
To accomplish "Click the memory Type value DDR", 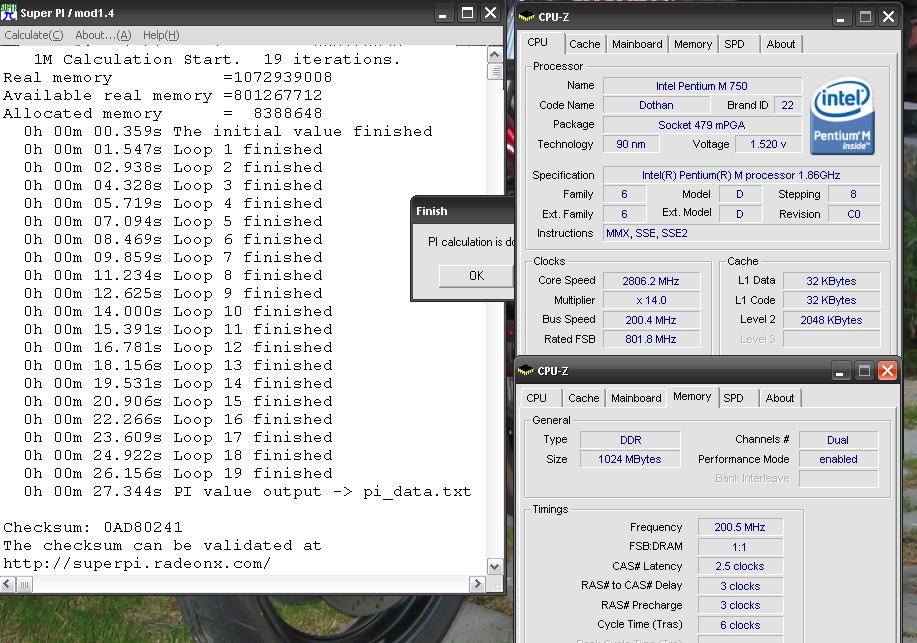I will click(x=630, y=440).
